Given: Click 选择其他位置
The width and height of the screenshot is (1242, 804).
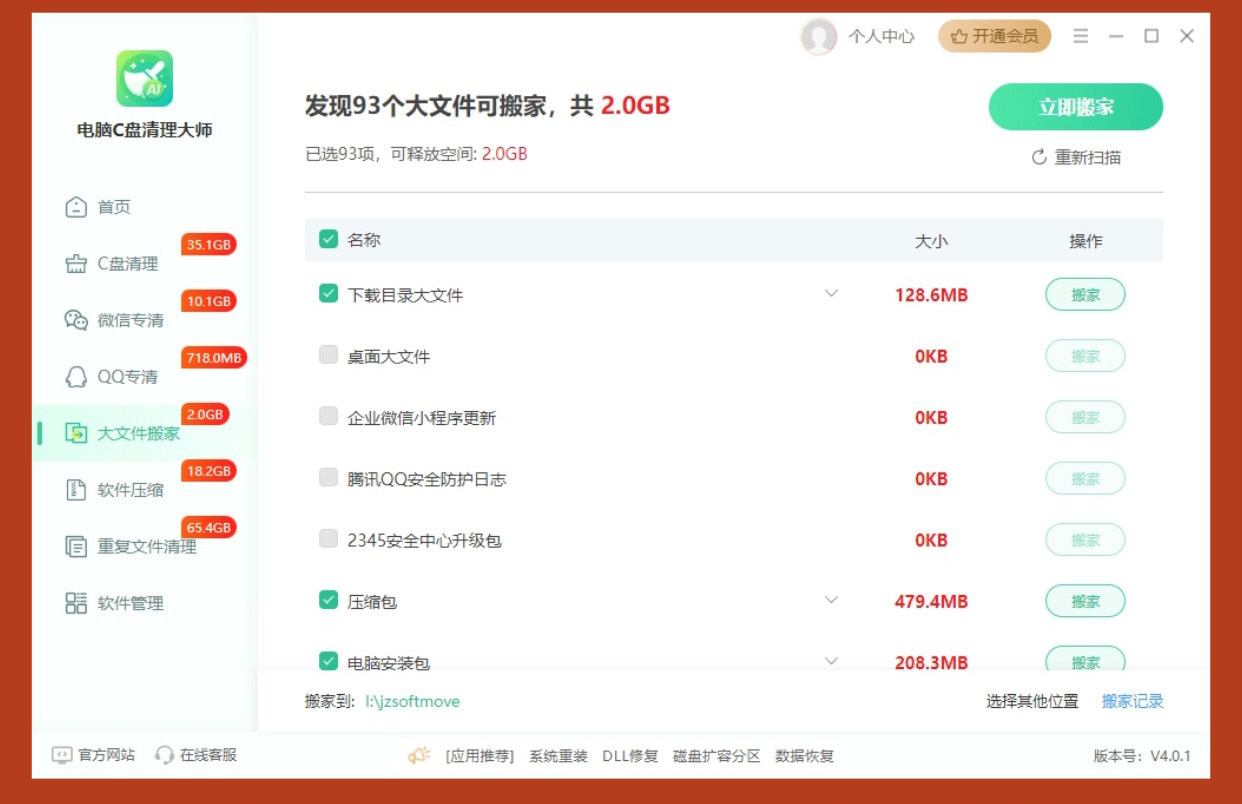Looking at the screenshot, I should [x=1032, y=702].
